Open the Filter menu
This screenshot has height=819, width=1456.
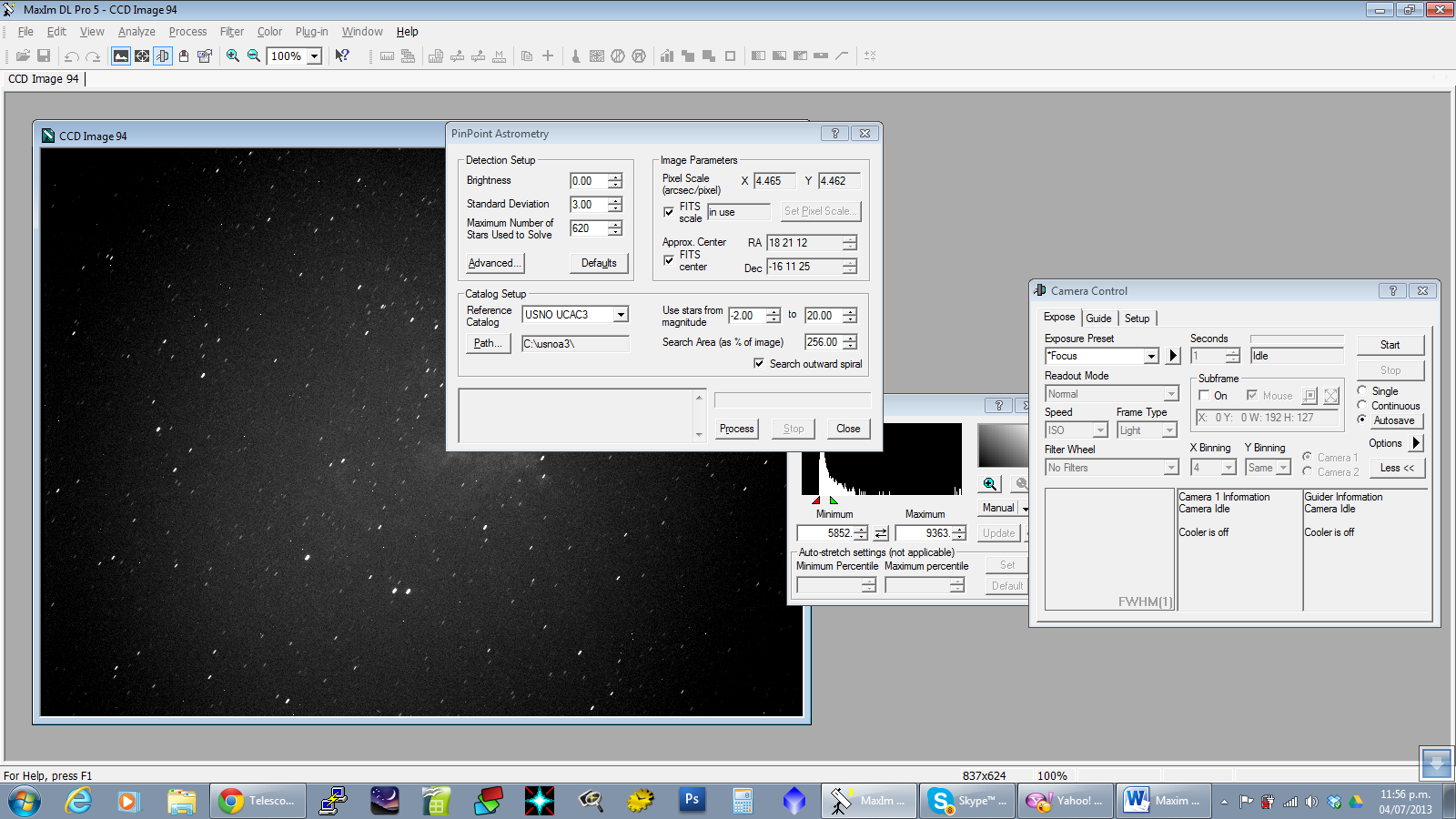(232, 31)
